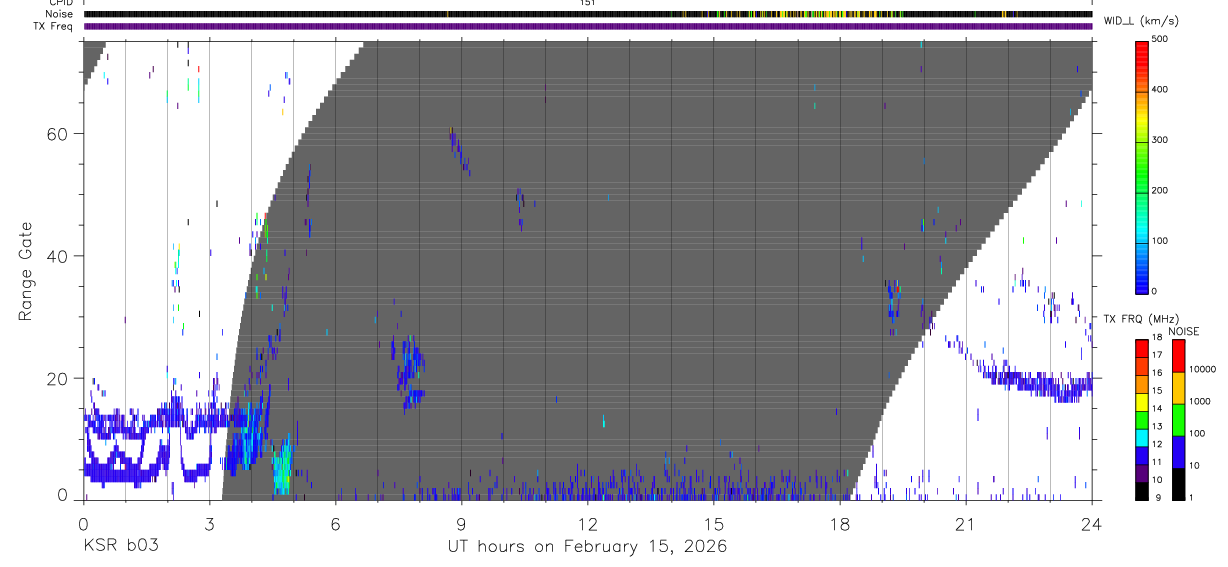Click the 'UT hours on February 15, 2026' axis title
Screen dimensions: 1228x567
(587, 547)
